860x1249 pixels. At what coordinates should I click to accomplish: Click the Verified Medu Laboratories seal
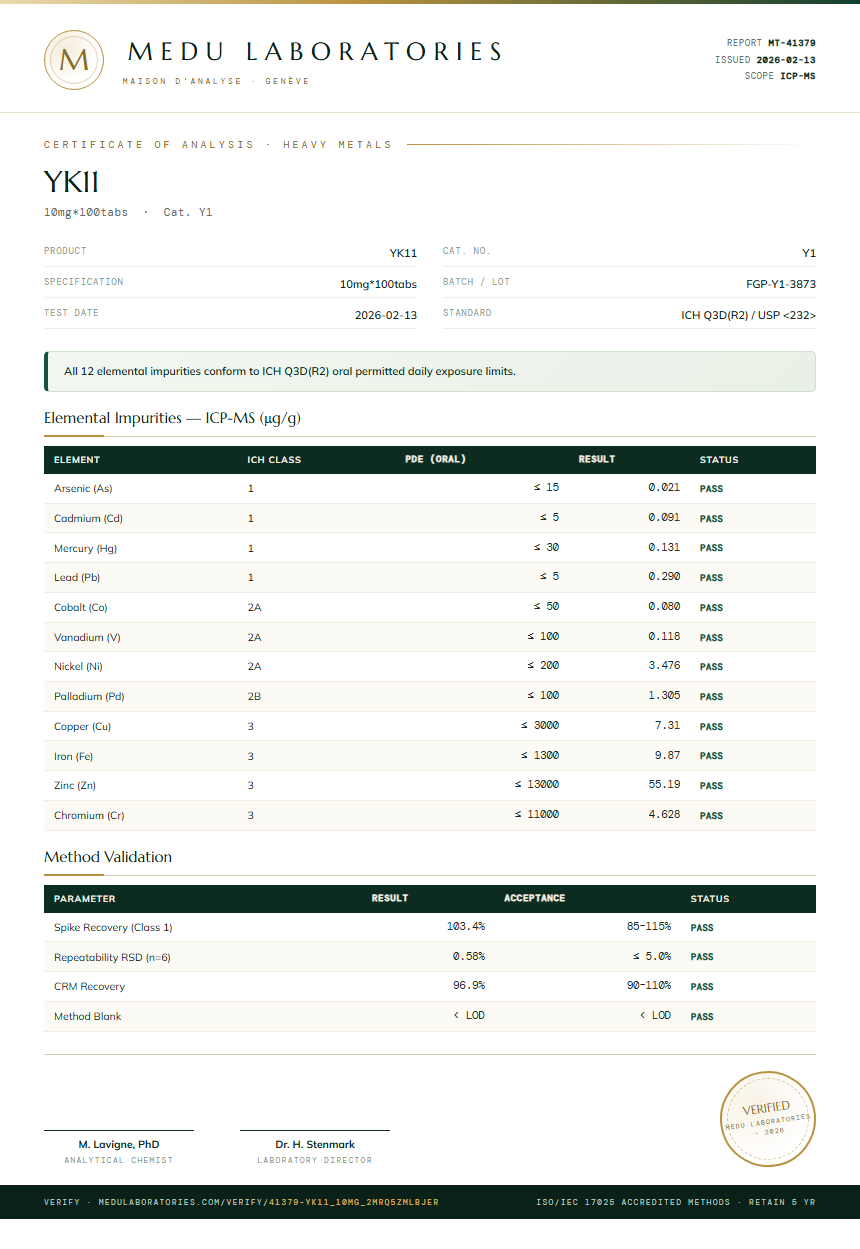click(769, 1118)
